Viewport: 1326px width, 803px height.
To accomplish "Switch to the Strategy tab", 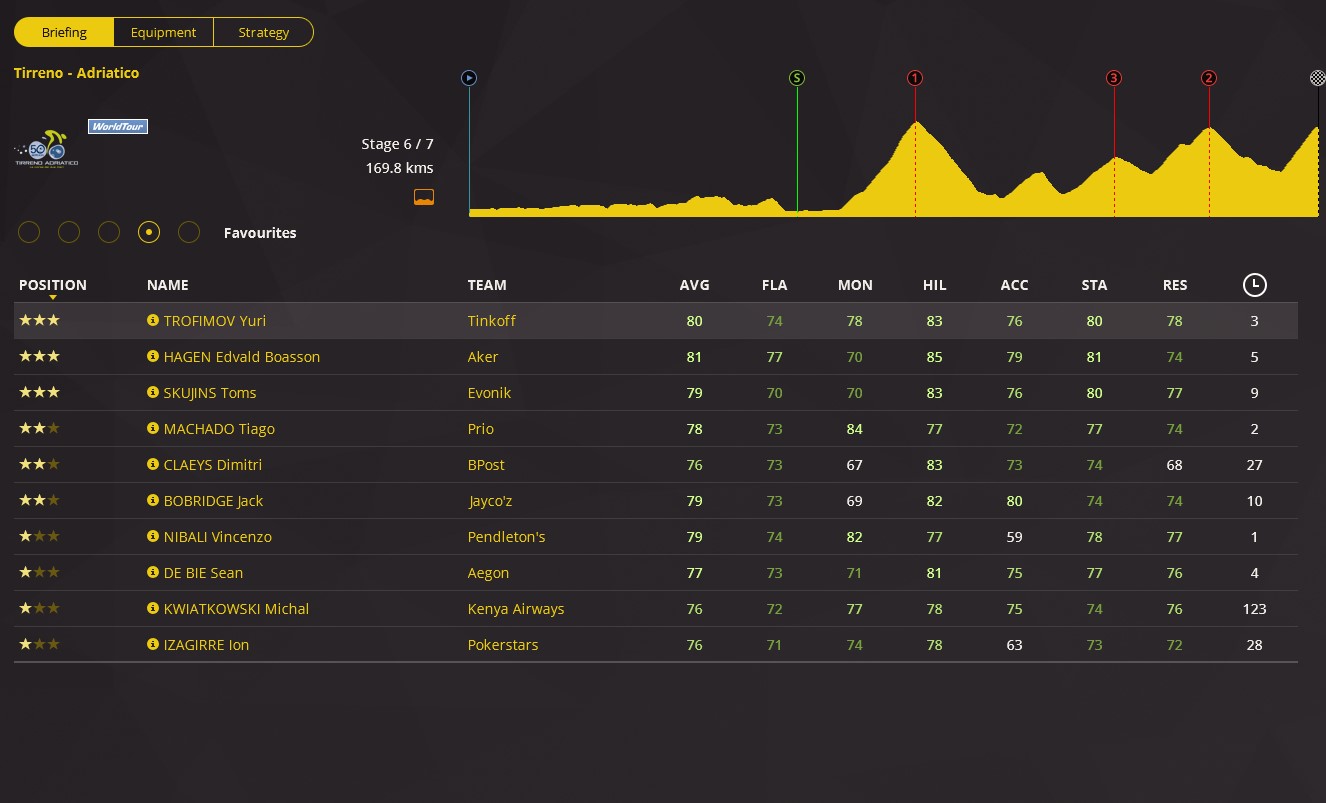I will click(x=264, y=32).
